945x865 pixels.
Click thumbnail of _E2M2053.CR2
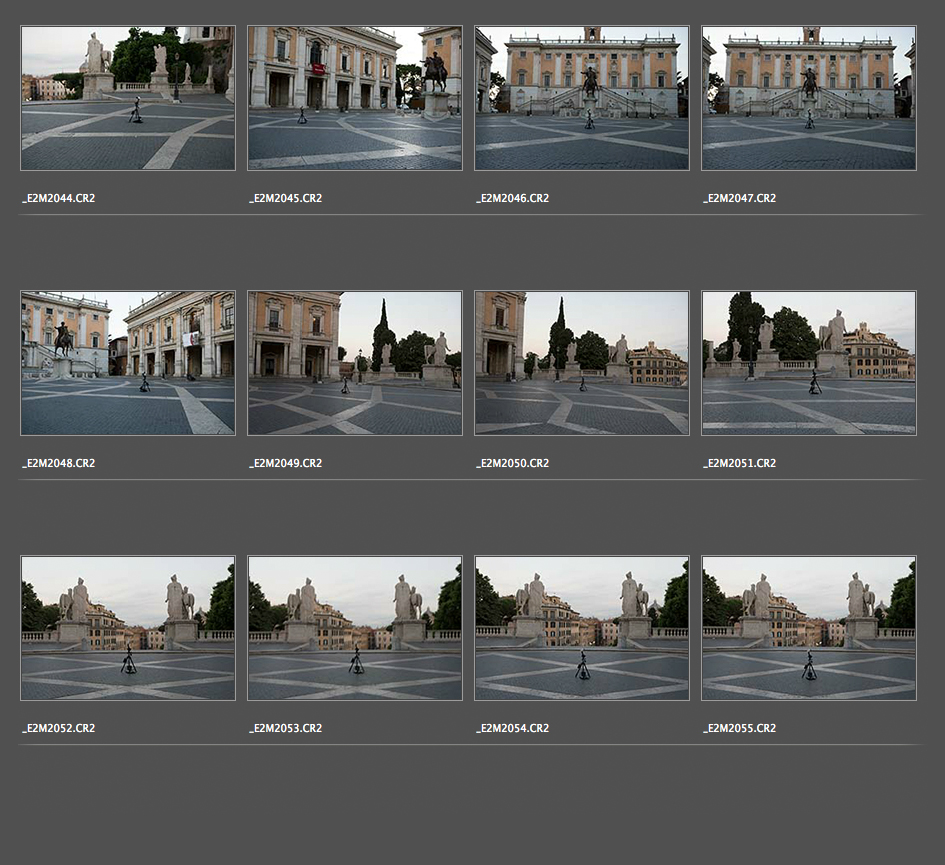(355, 628)
